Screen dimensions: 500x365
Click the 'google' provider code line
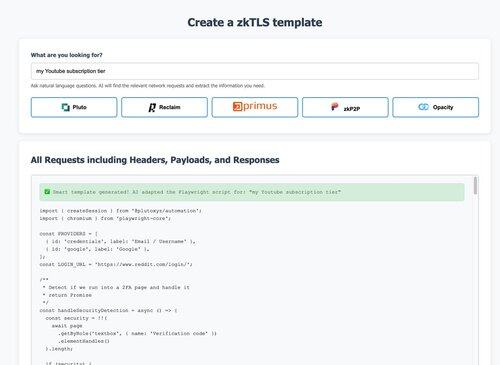(x=97, y=249)
